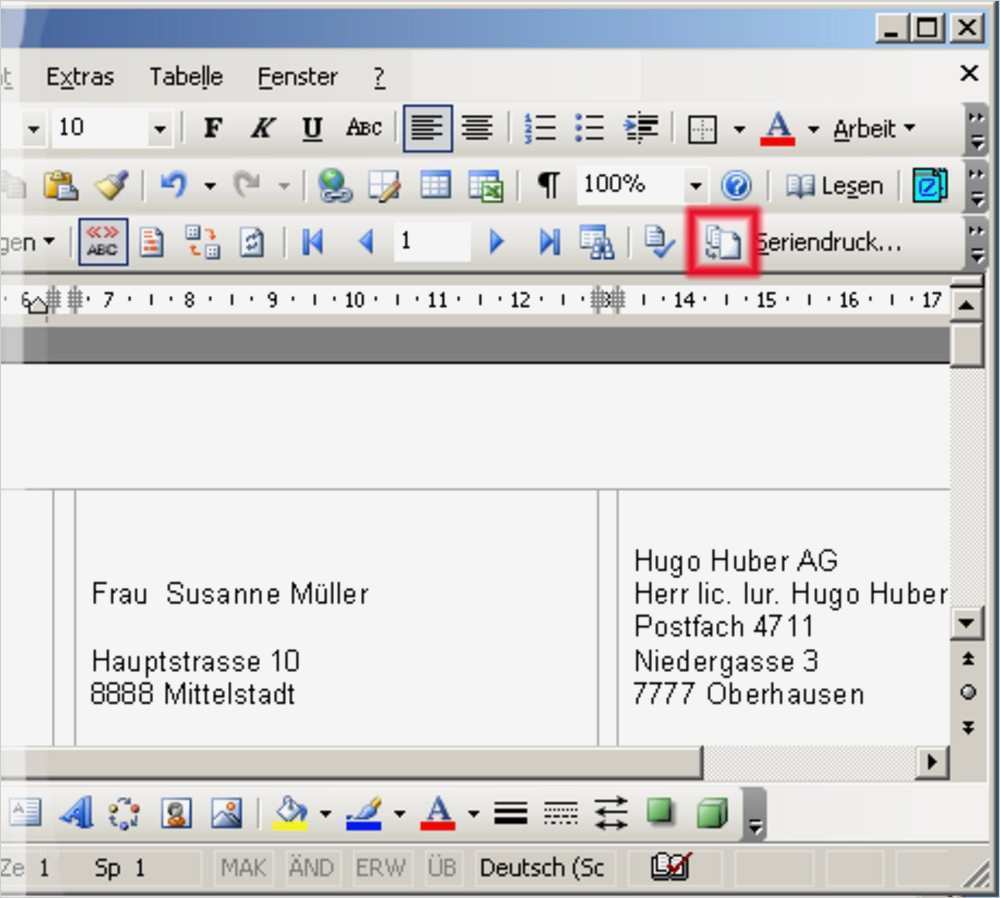Toggle highlighting of merge fields
The height and width of the screenshot is (898, 1000).
[x=102, y=241]
